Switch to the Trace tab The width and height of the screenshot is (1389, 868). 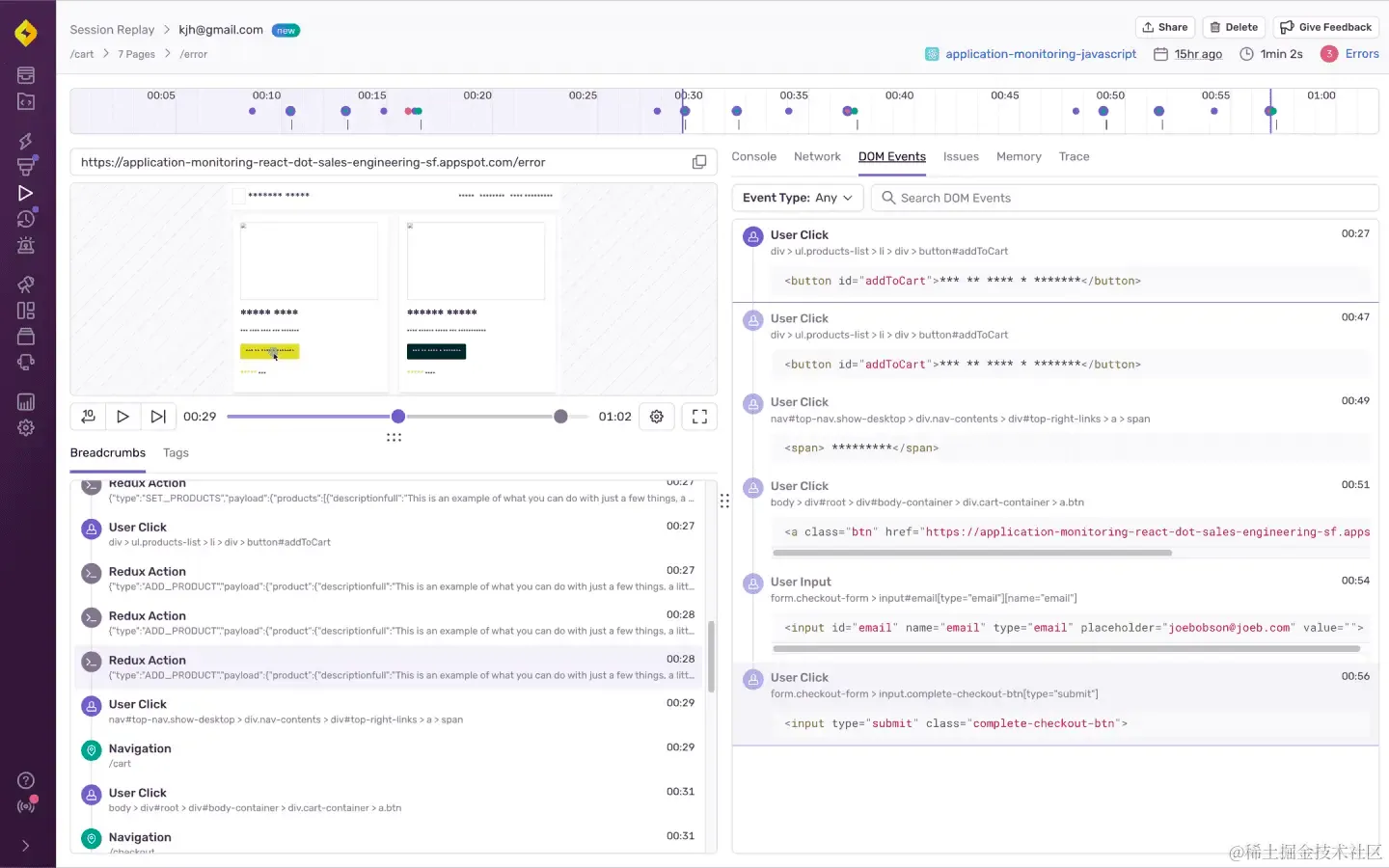tap(1074, 156)
